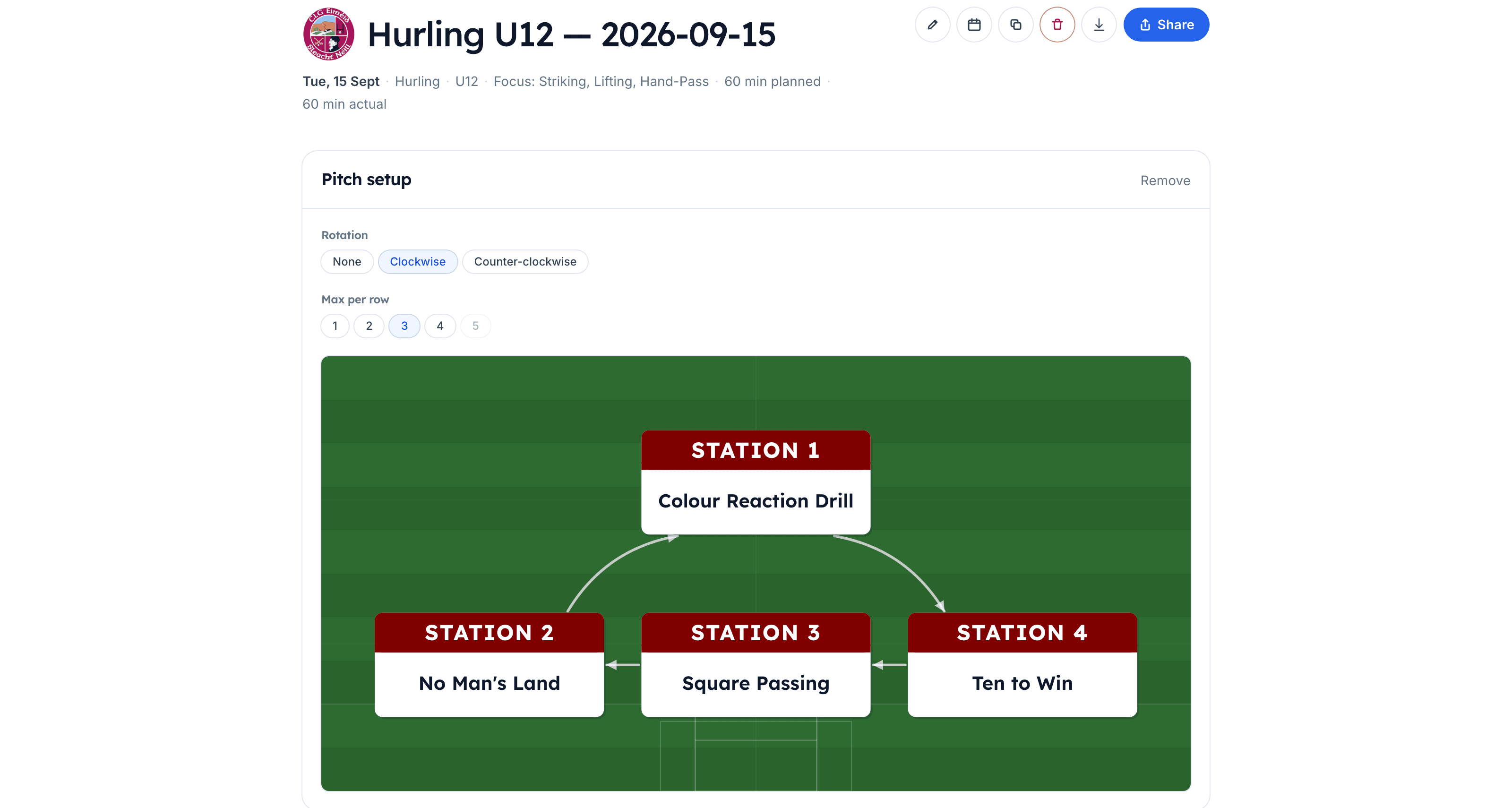Select Station 1 Colour Reaction Drill card

756,482
